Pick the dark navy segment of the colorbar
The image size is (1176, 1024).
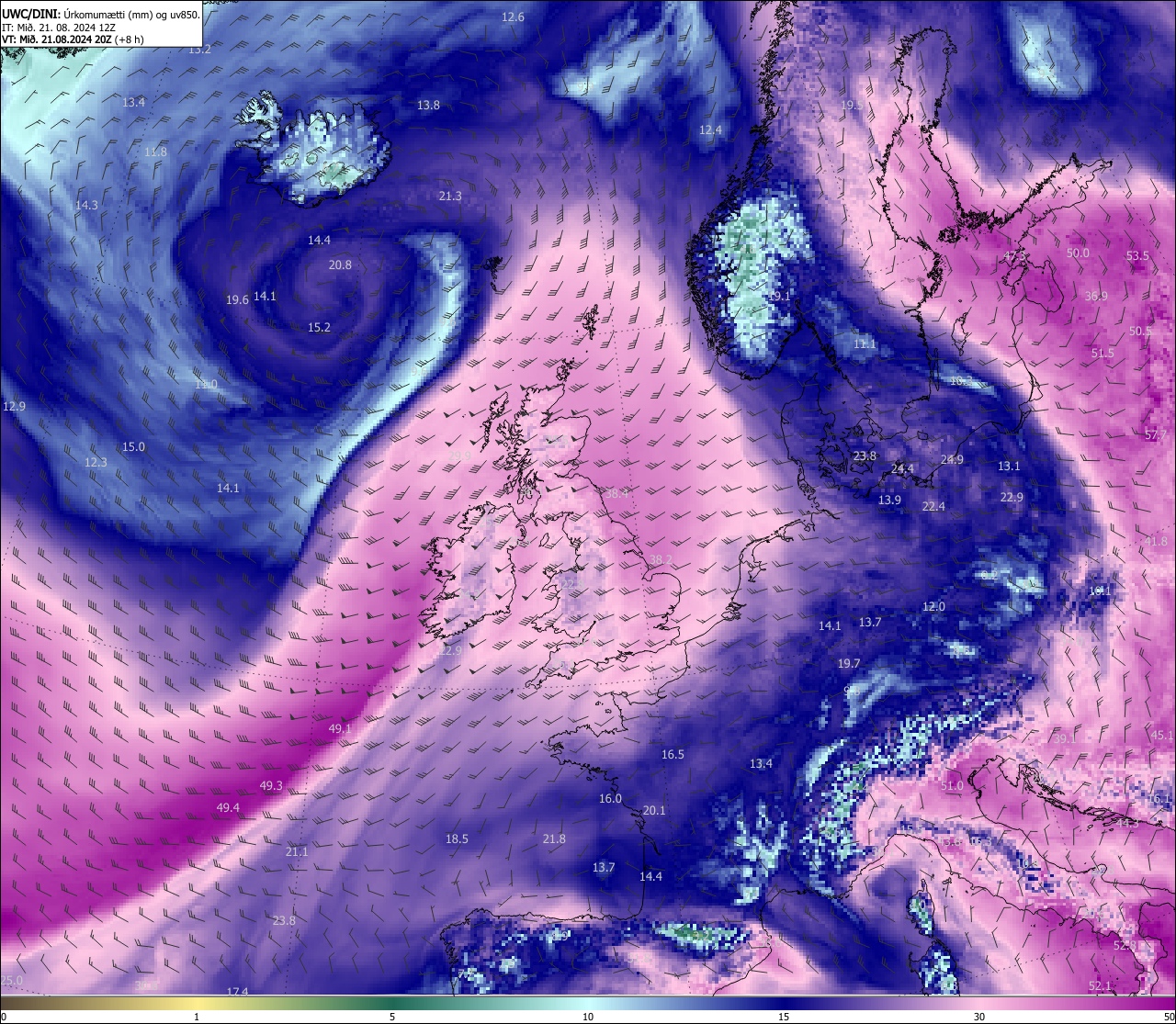click(x=786, y=1003)
